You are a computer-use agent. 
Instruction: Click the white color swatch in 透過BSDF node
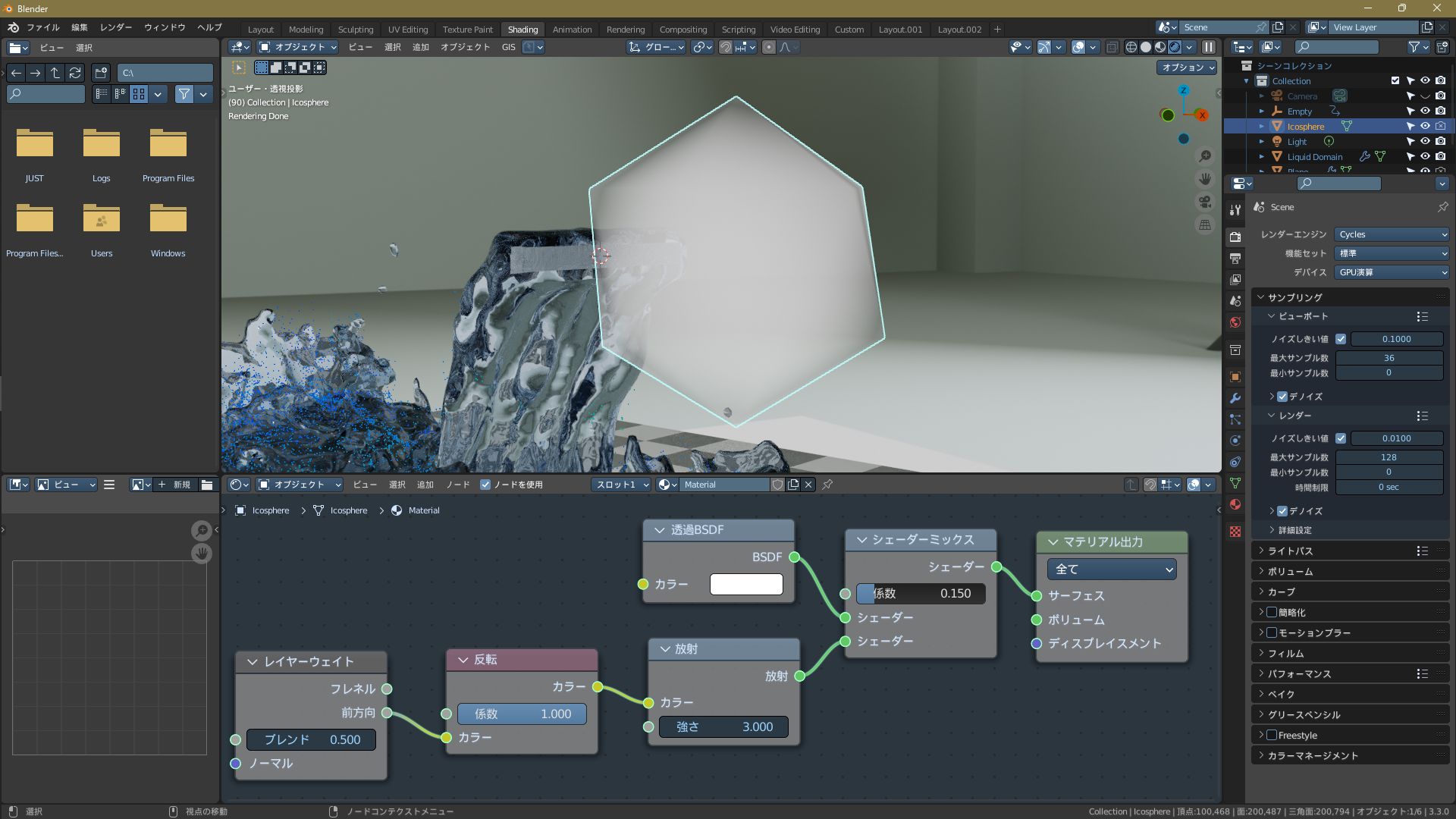coord(746,584)
